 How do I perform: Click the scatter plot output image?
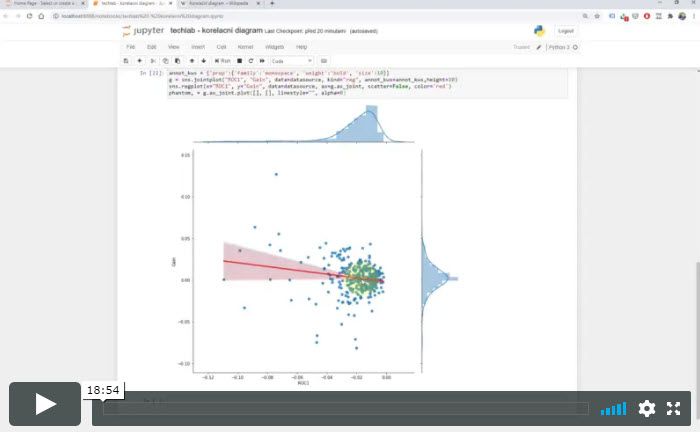coord(315,245)
